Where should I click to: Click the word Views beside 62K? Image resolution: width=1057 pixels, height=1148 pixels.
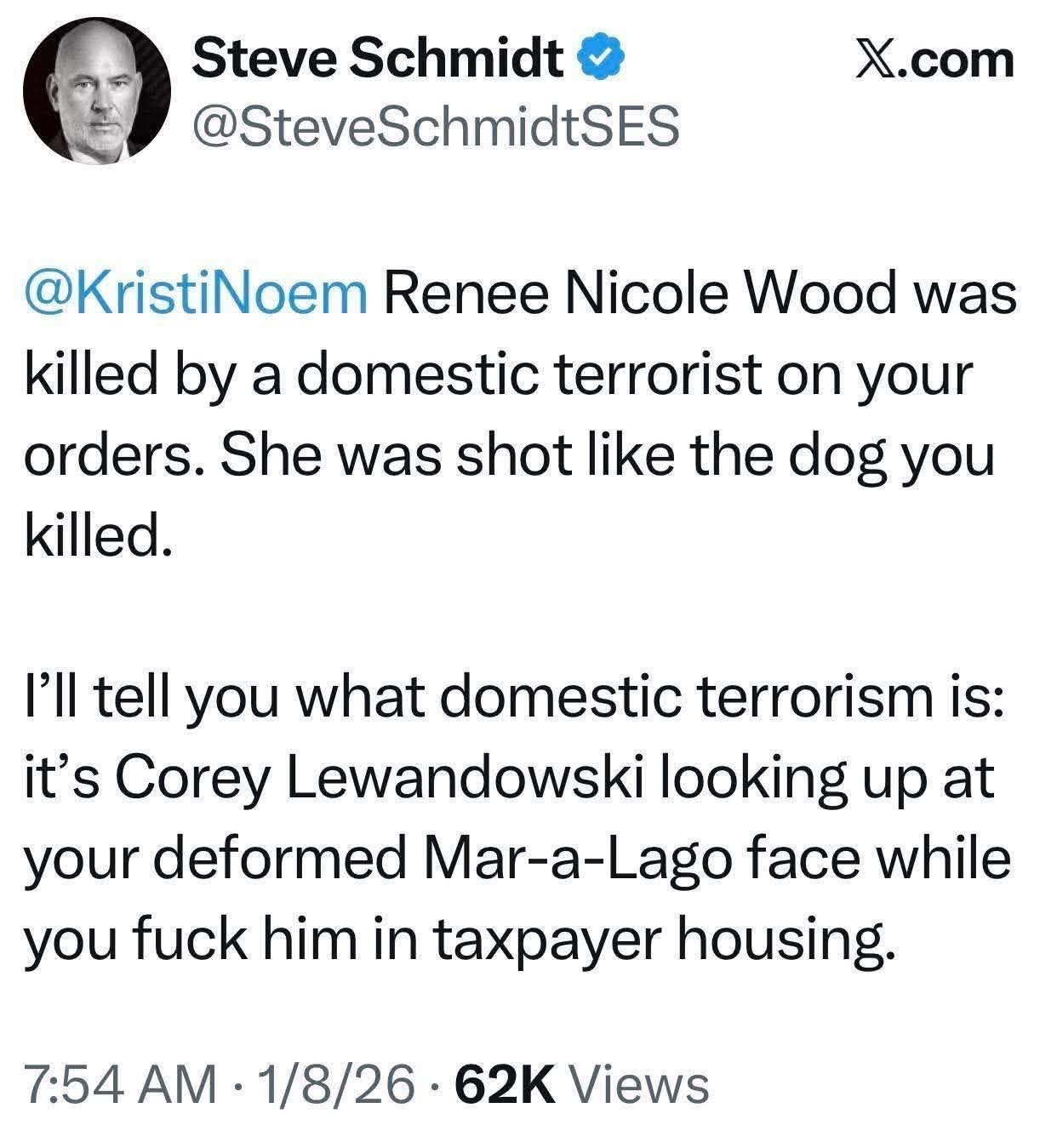[637, 1085]
